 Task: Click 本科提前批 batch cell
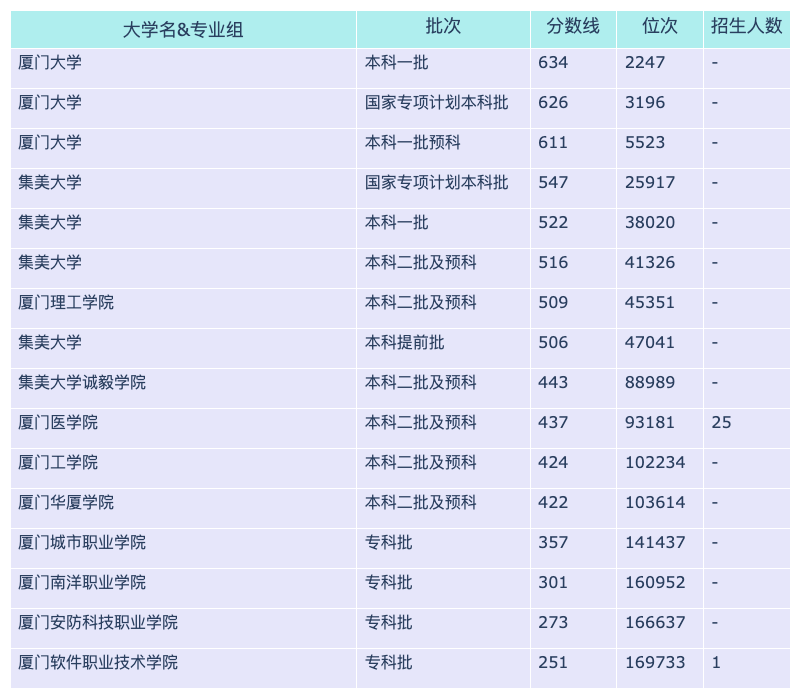[x=405, y=342]
